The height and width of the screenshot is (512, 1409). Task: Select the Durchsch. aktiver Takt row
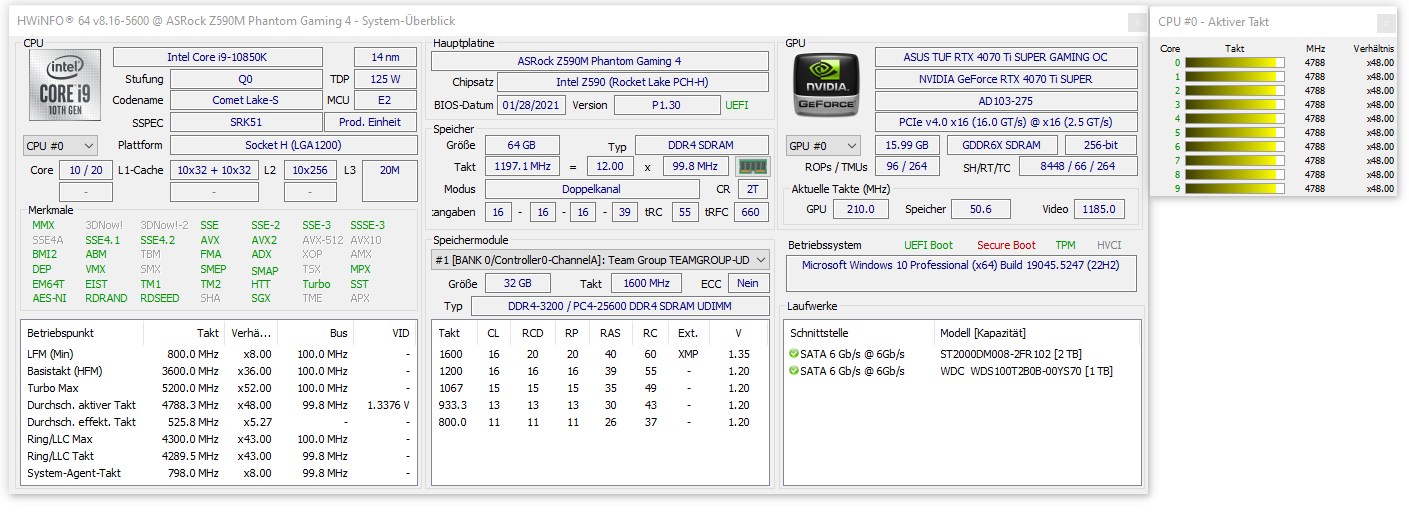pos(218,405)
